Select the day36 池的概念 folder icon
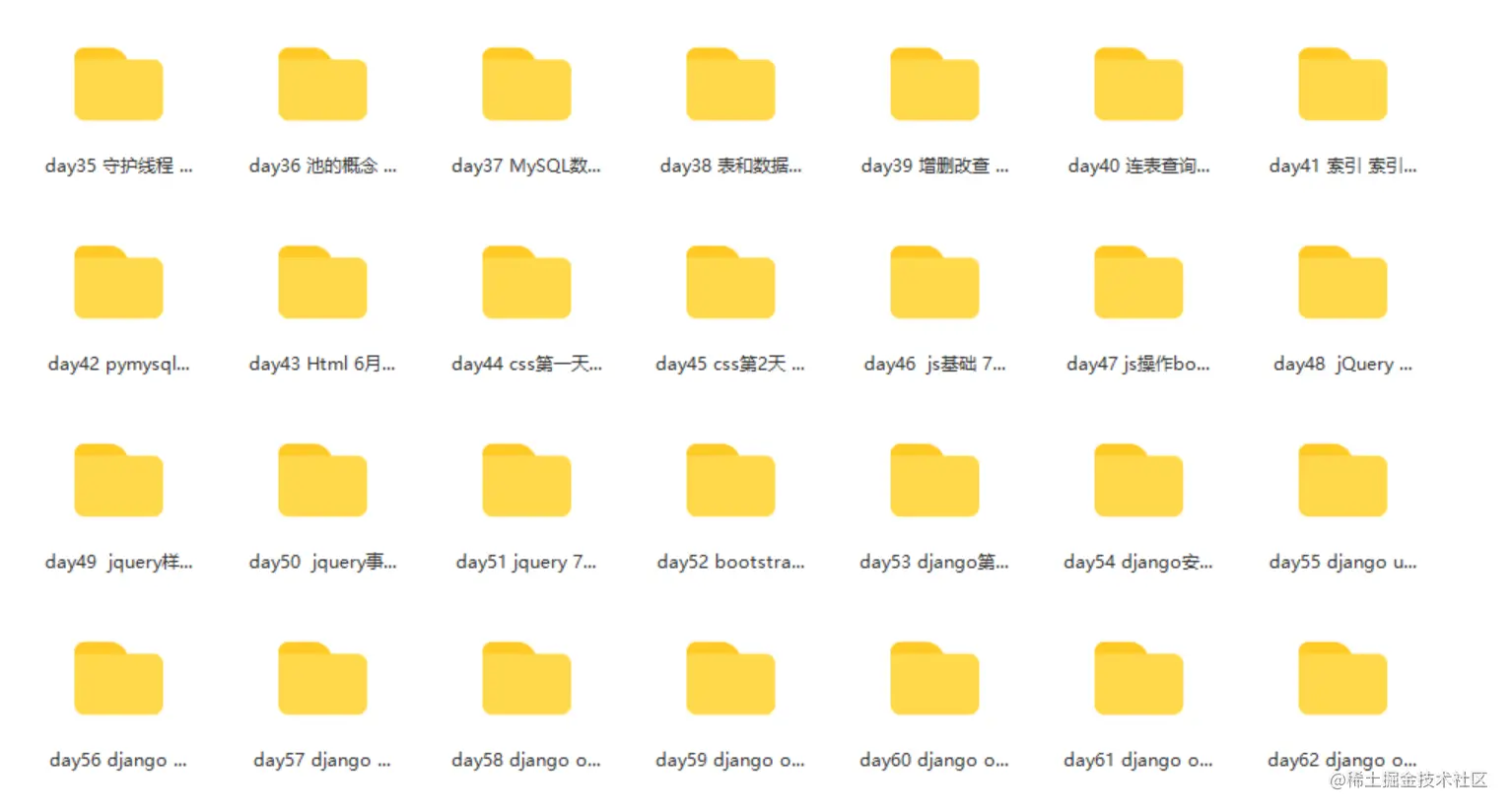The image size is (1510, 812). pos(322,85)
